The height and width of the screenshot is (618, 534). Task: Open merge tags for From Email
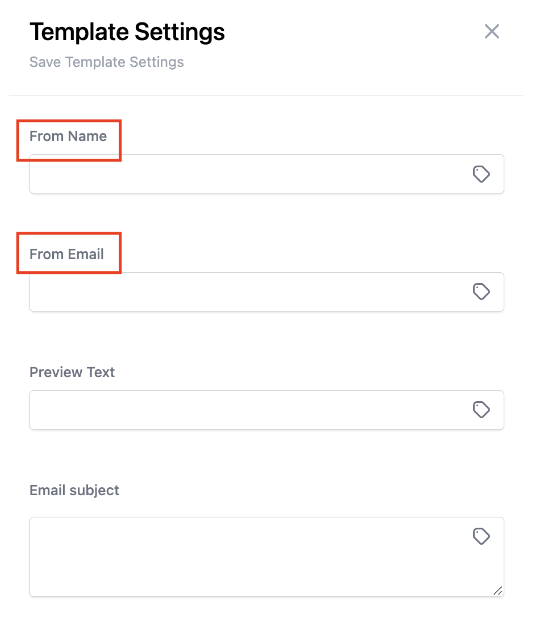pos(481,292)
